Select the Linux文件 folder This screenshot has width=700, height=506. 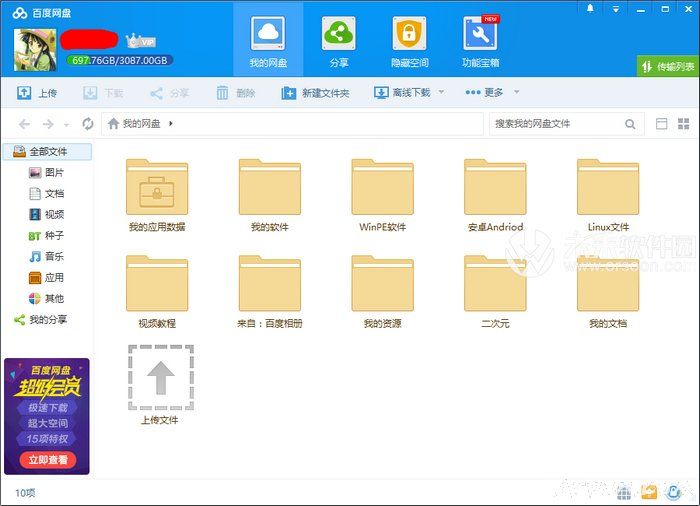pos(608,195)
